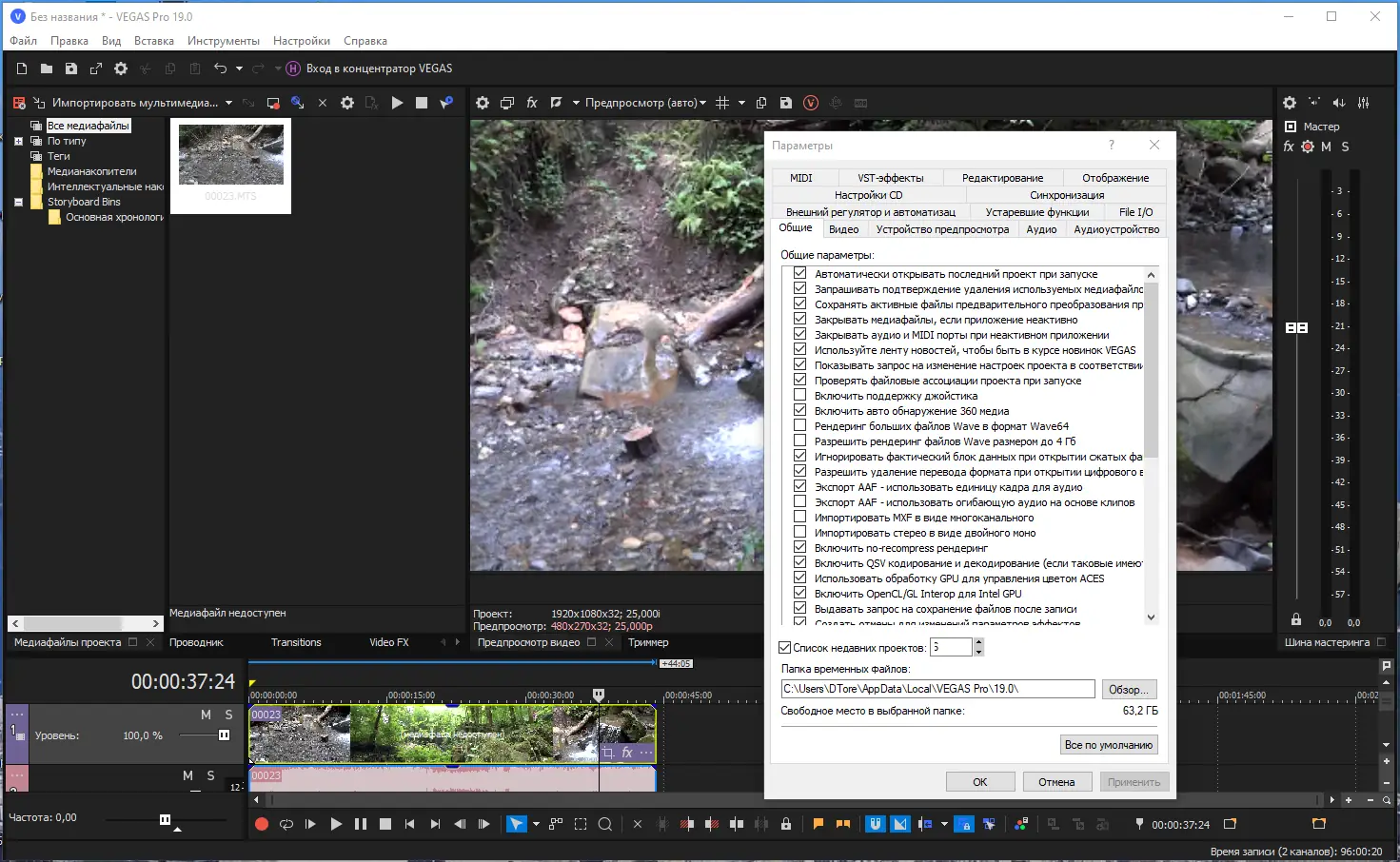Select the Normal Edit tool arrow
Screen dimensions: 1400x862
516,824
